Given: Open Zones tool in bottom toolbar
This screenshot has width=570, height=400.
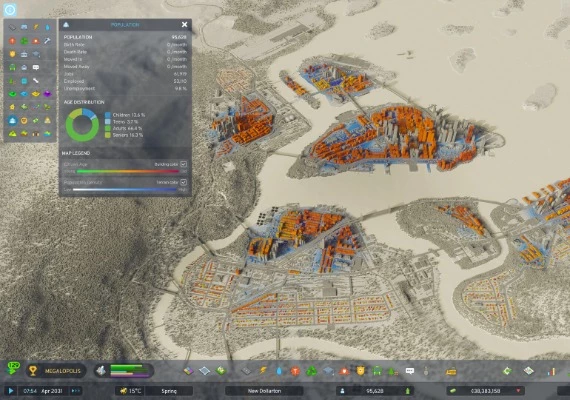Looking at the screenshot, I should (188, 371).
